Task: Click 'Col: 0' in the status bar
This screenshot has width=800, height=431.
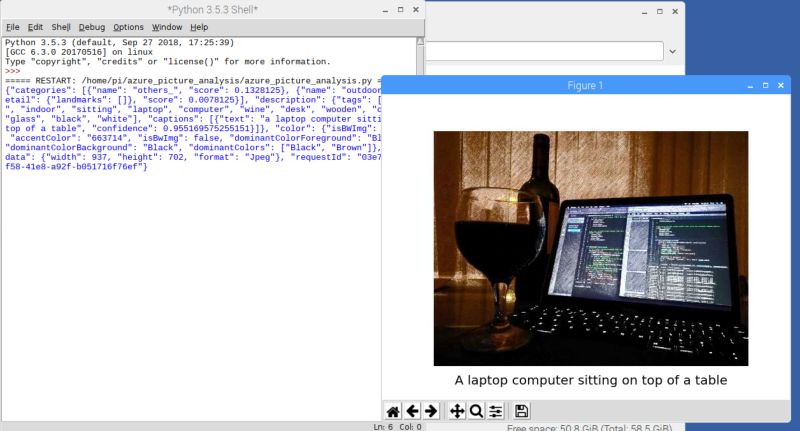Action: tap(410, 427)
